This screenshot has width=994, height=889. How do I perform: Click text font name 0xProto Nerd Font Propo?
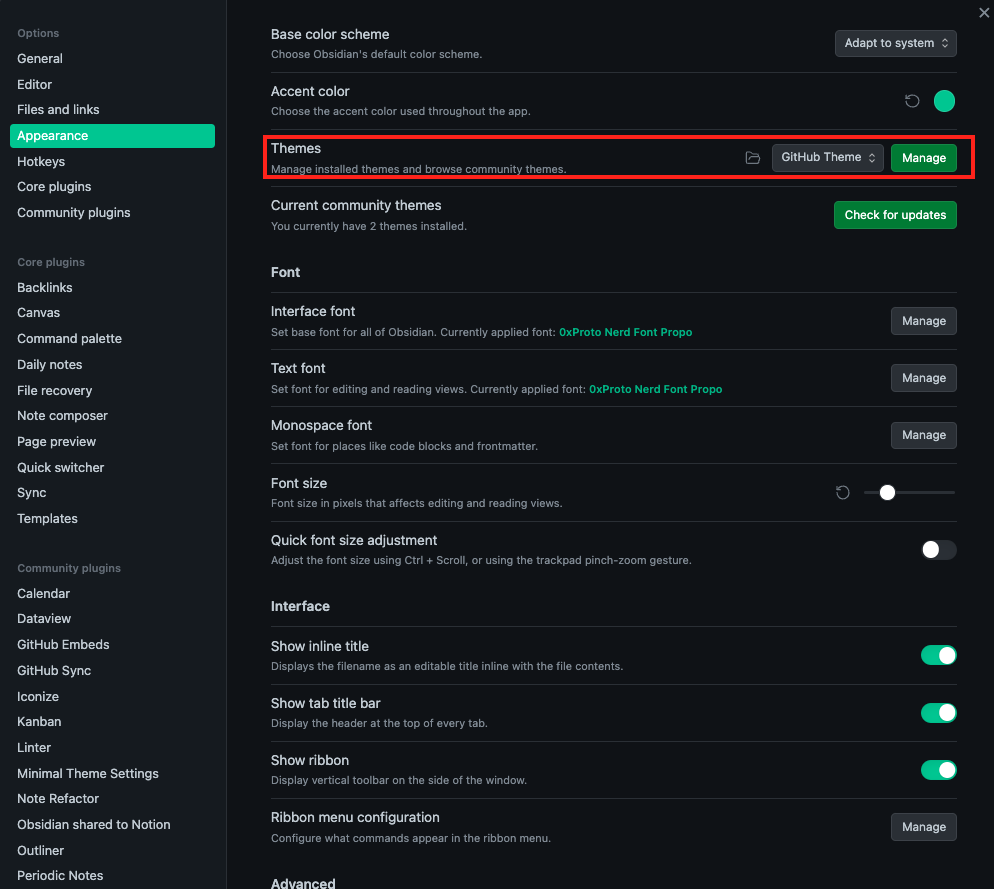[655, 389]
